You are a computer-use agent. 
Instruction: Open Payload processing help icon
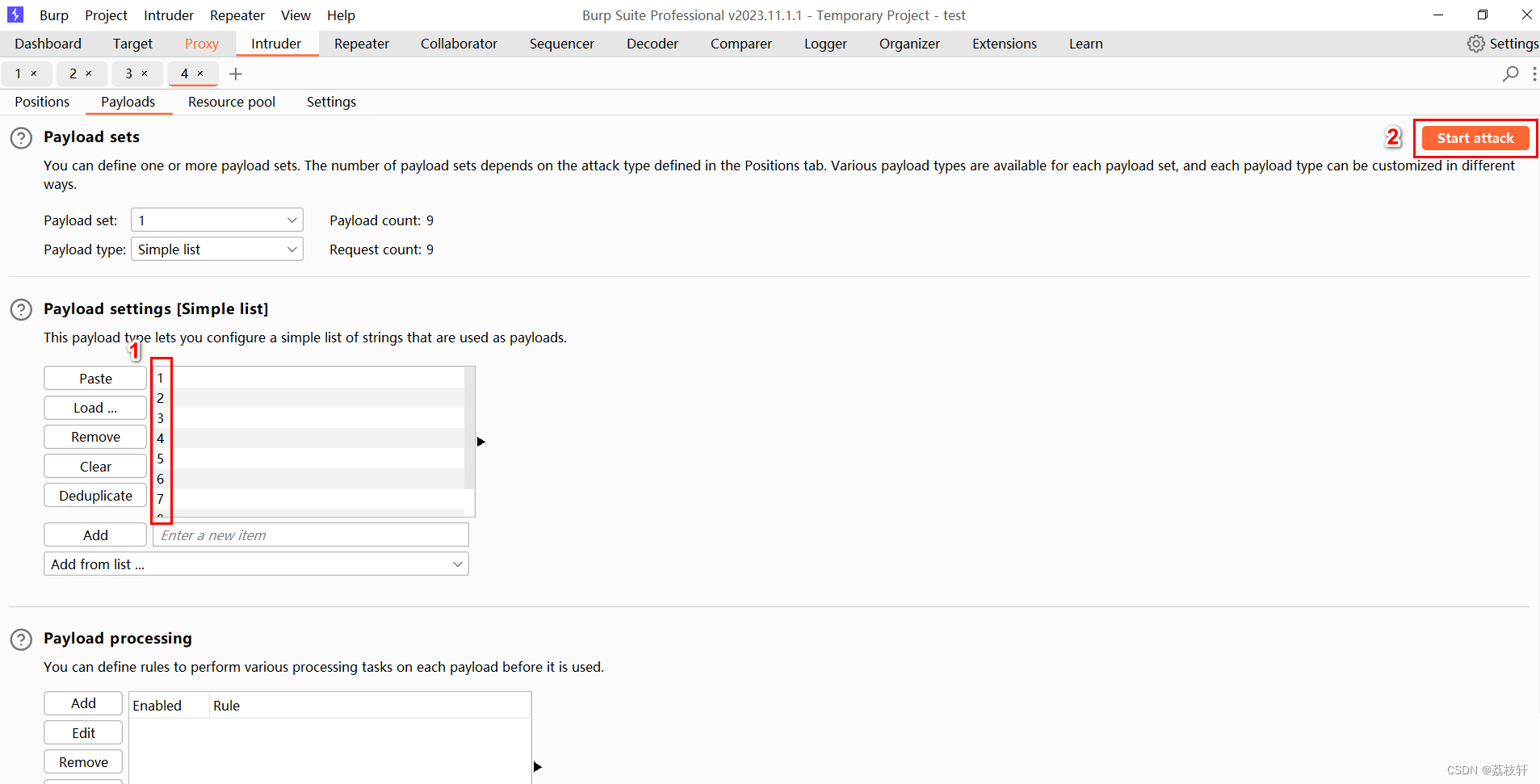click(x=21, y=639)
